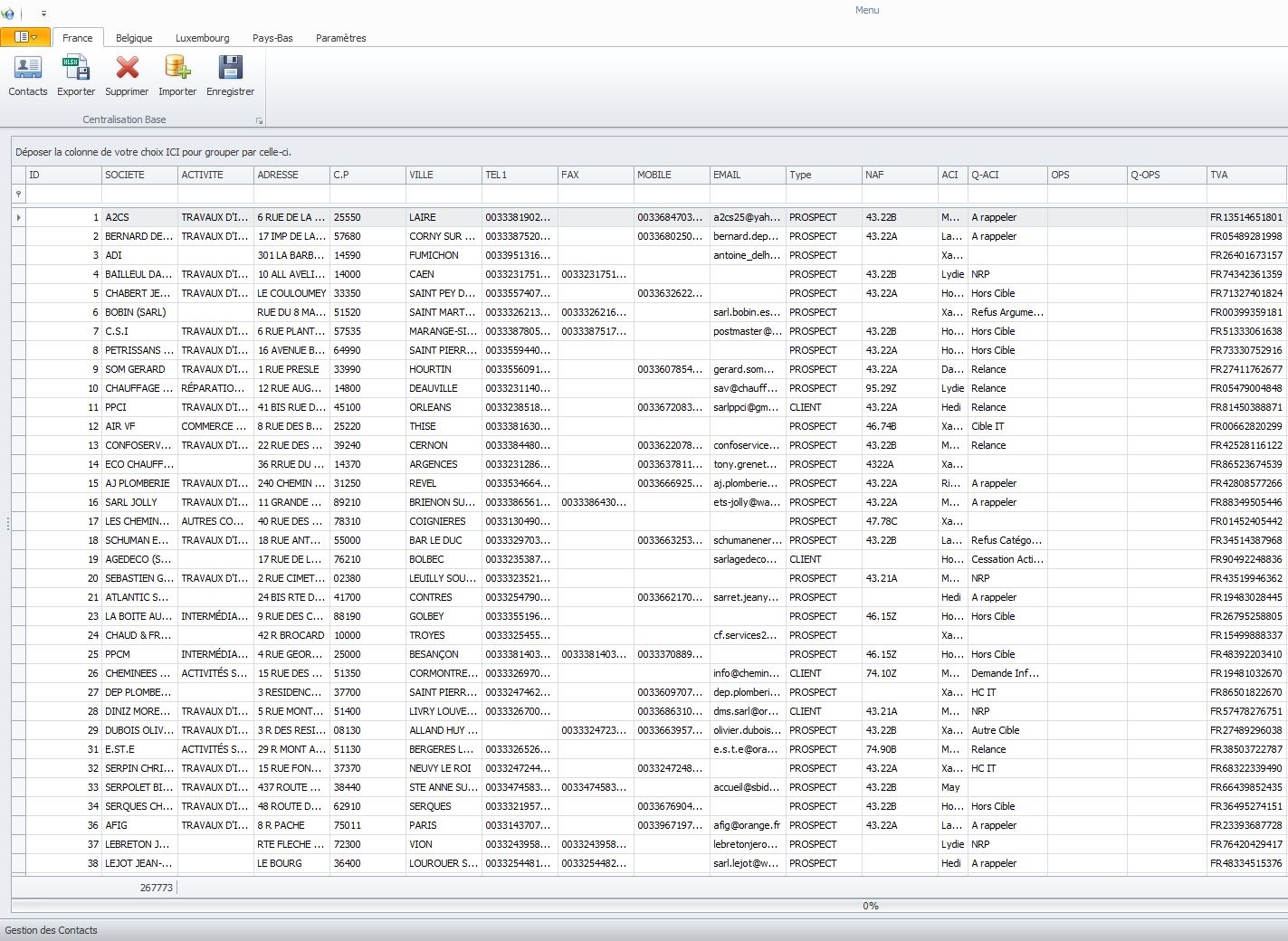Click the globe application icon
This screenshot has height=941, width=1288.
click(8, 14)
